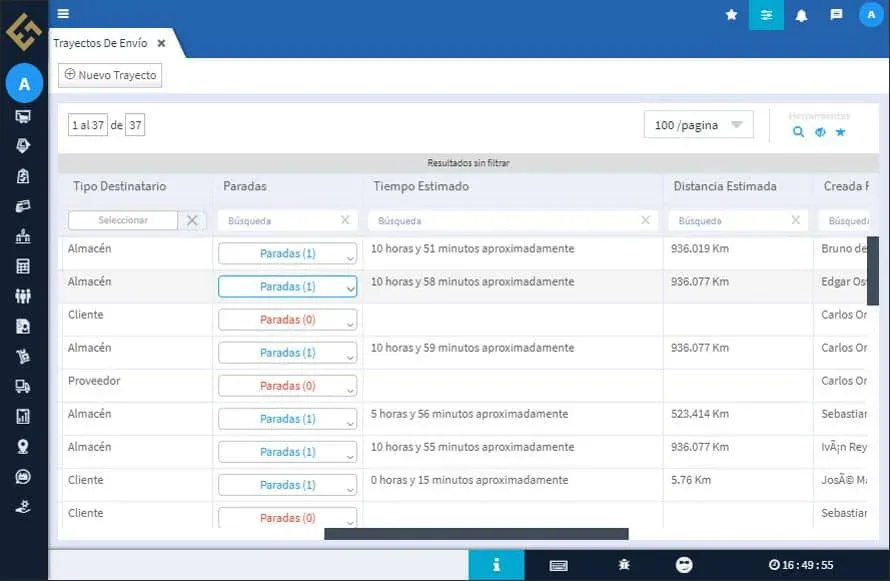Open the hamburger menu in top bar
890x581 pixels.
pyautogui.click(x=63, y=14)
